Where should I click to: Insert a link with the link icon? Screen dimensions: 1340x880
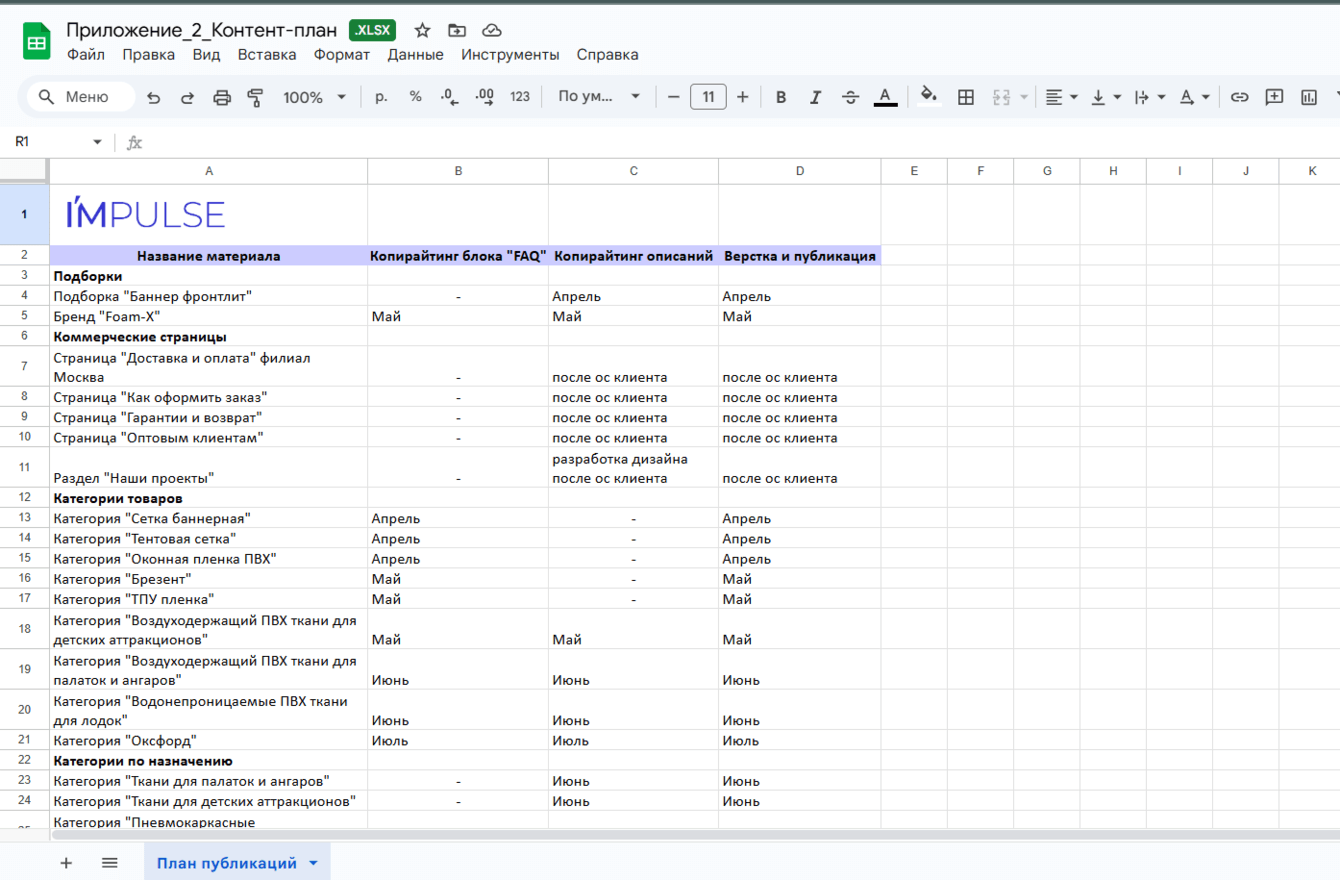(x=1240, y=97)
